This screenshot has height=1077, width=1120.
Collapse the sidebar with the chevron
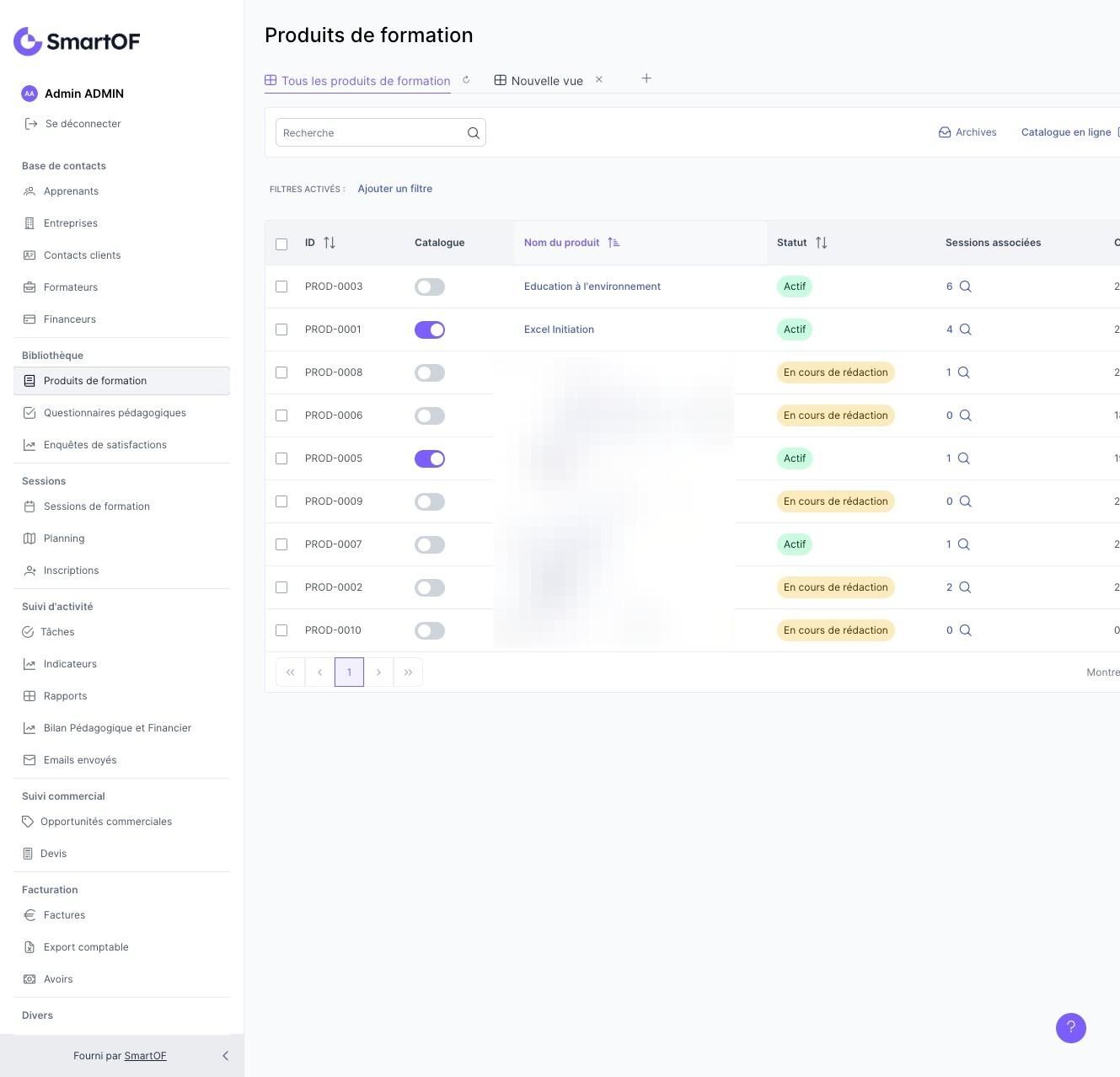tap(225, 1056)
